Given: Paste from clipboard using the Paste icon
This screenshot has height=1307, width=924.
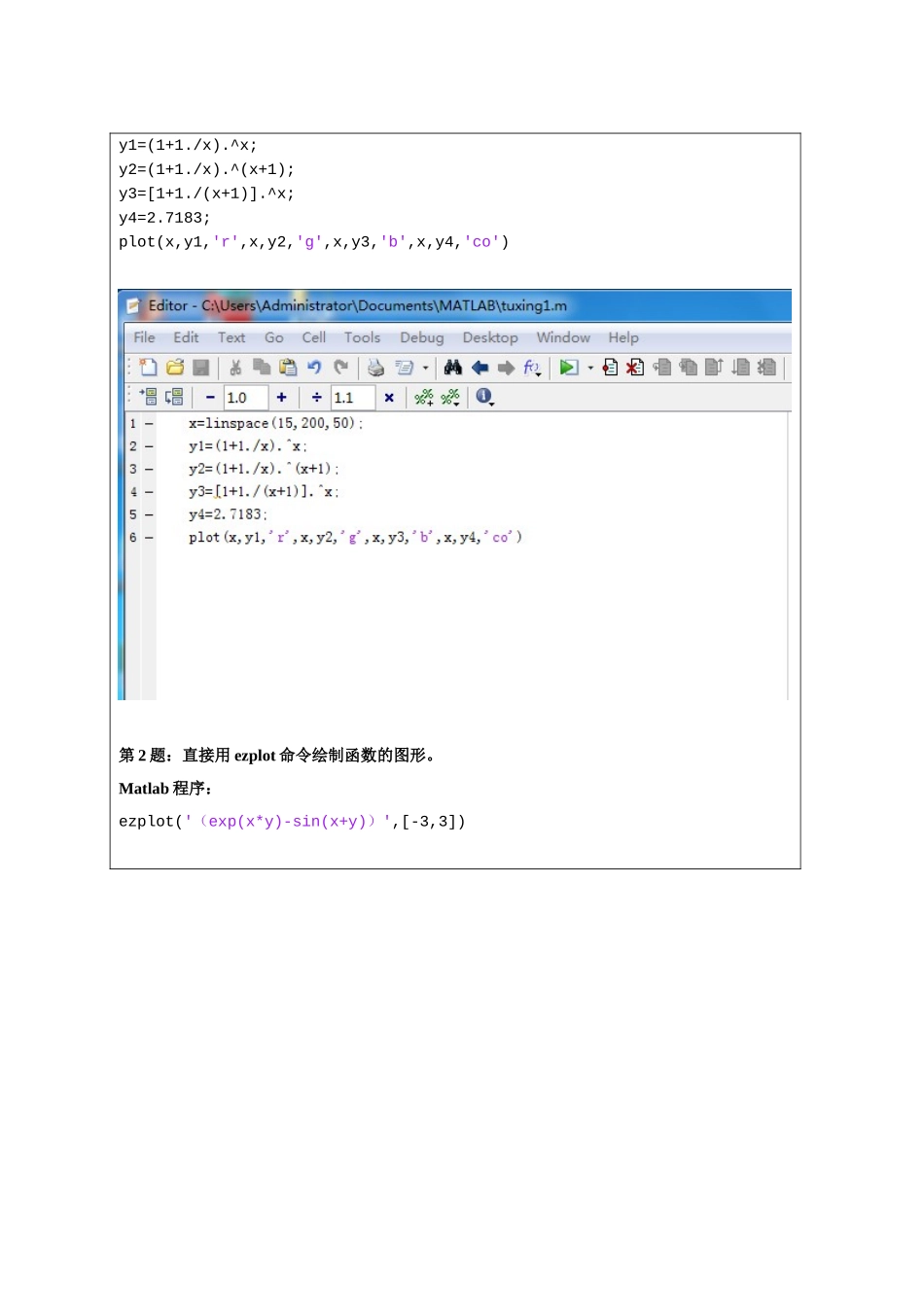Looking at the screenshot, I should (288, 368).
